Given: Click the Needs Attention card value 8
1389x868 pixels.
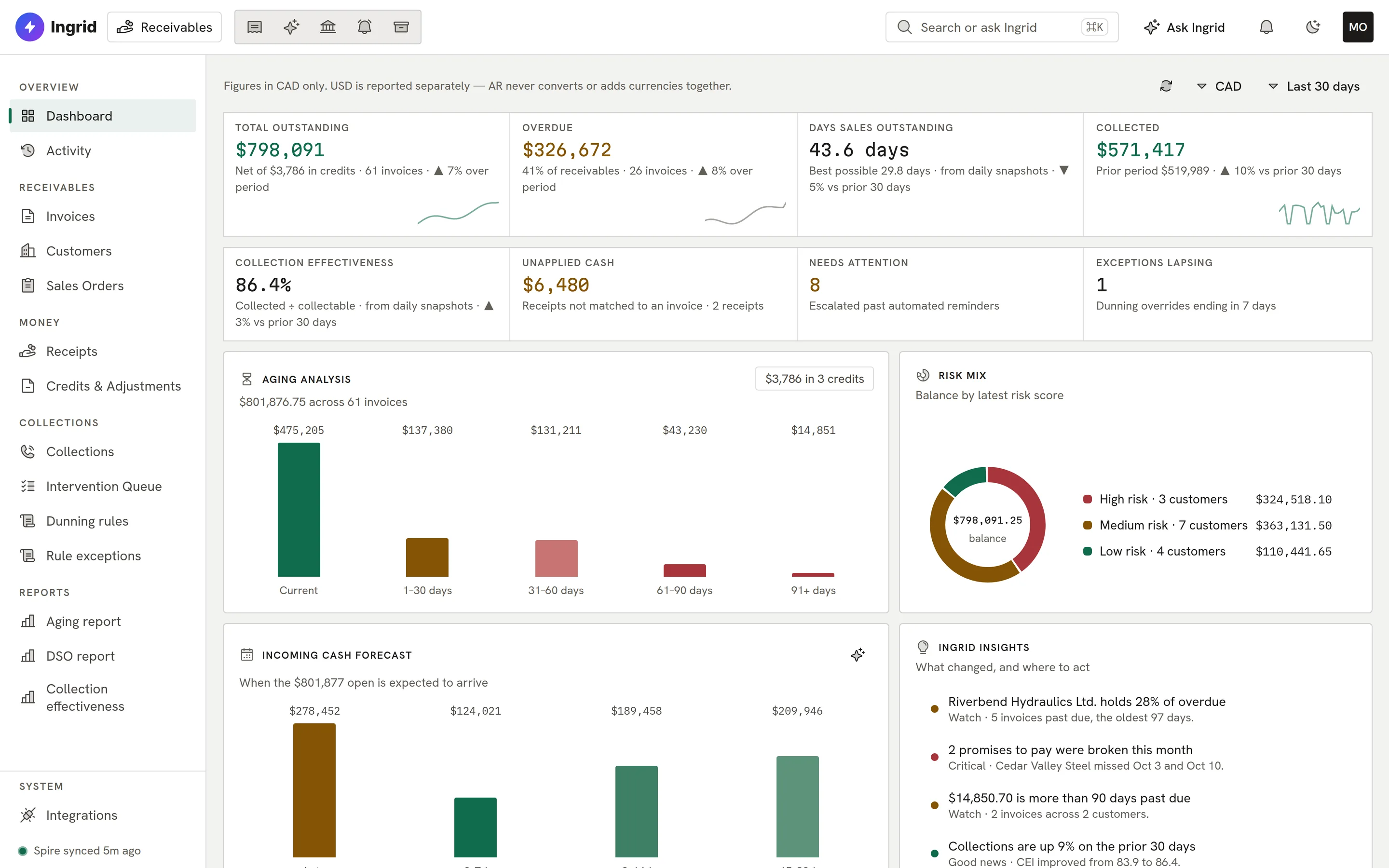Looking at the screenshot, I should (815, 285).
